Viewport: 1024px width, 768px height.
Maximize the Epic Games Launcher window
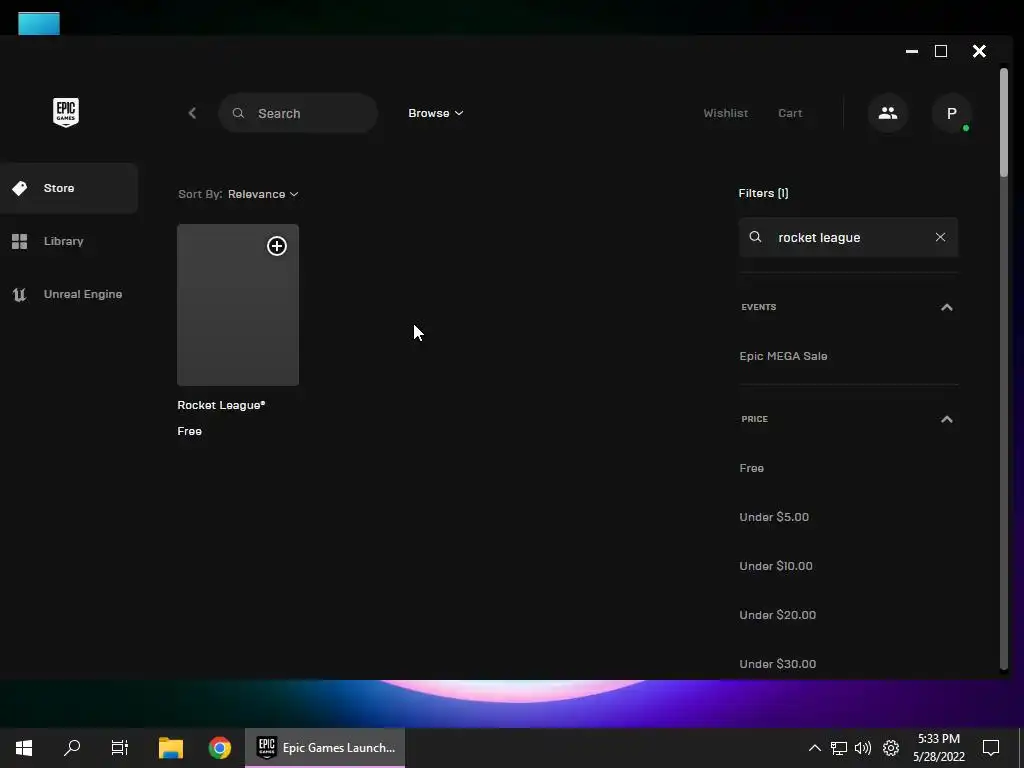point(941,51)
